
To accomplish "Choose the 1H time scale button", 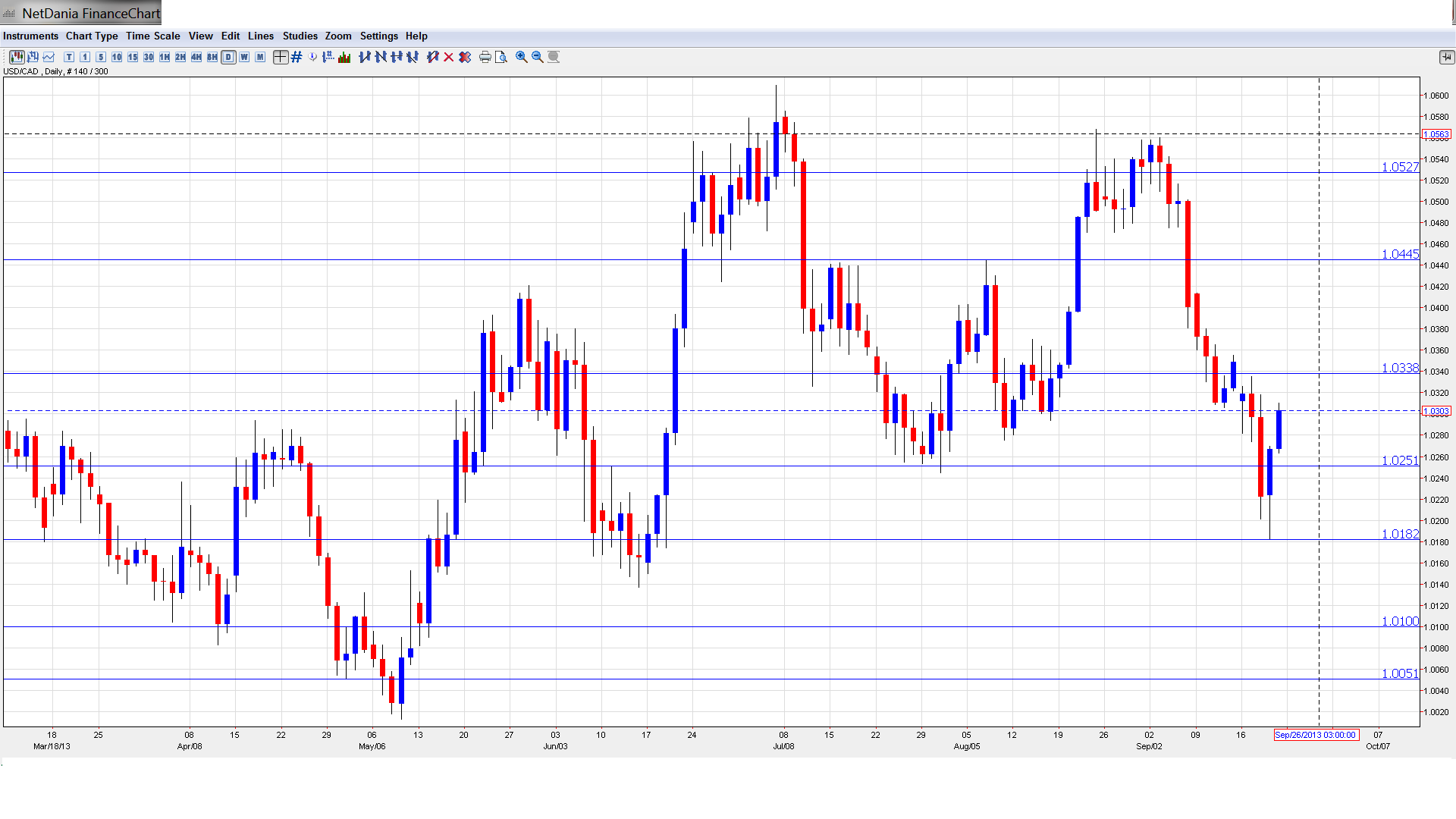I will pos(165,57).
